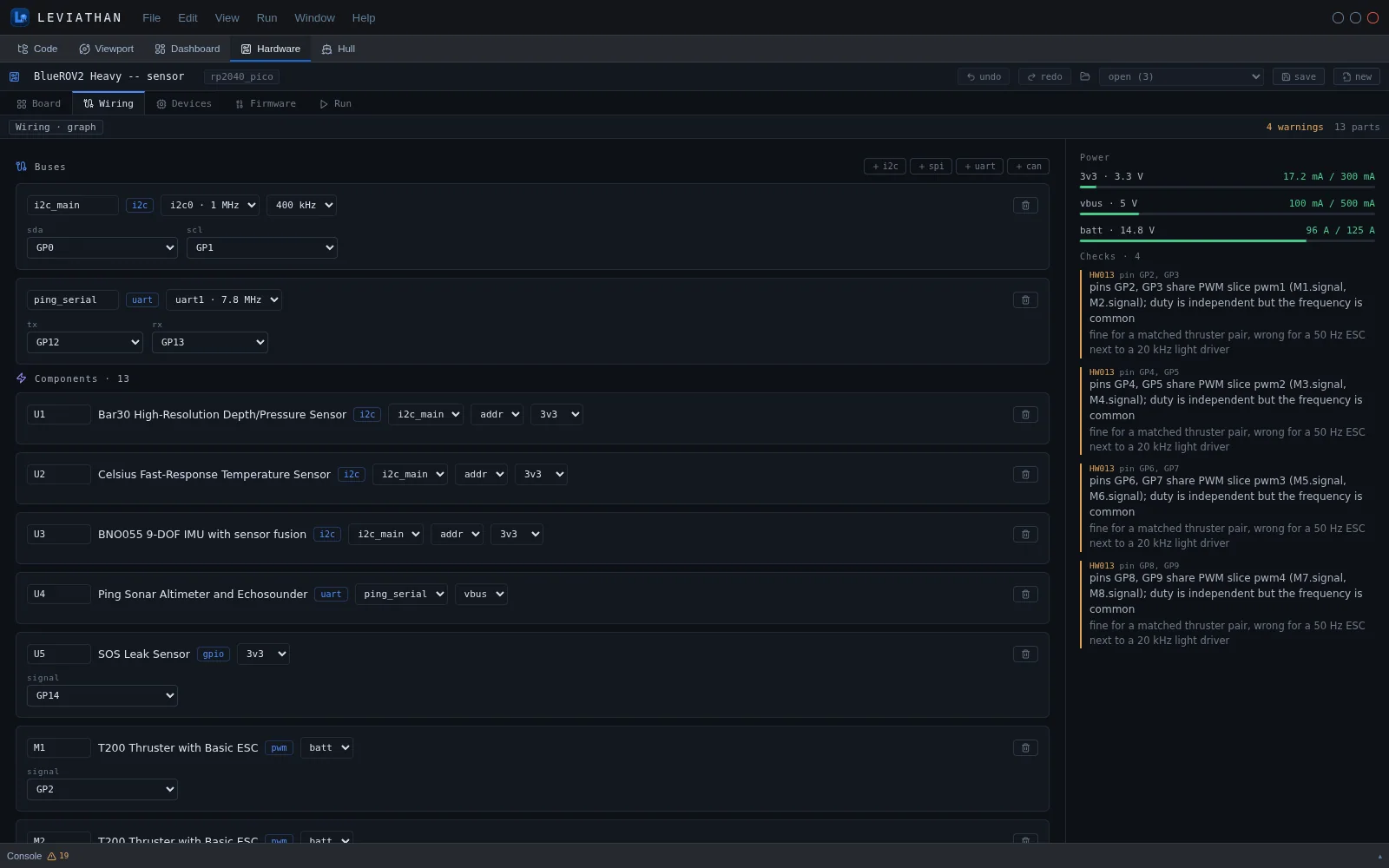This screenshot has height=868, width=1389.
Task: Switch to the Firmware tab
Action: click(x=266, y=104)
